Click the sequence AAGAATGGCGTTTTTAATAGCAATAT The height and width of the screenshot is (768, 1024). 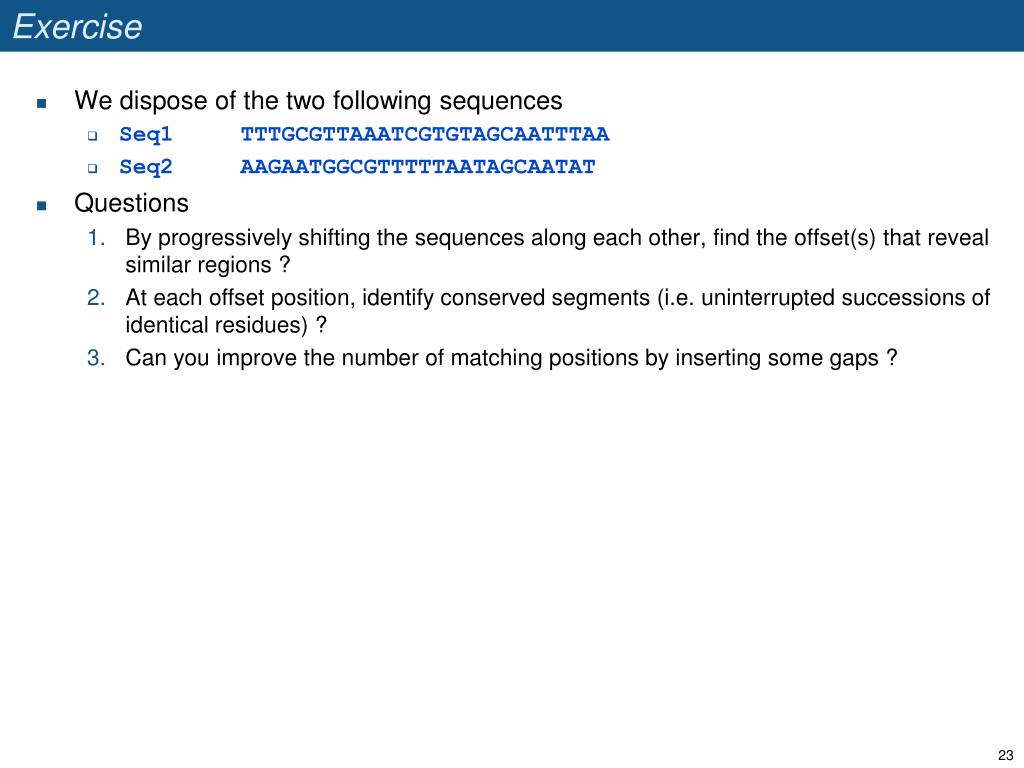coord(418,167)
